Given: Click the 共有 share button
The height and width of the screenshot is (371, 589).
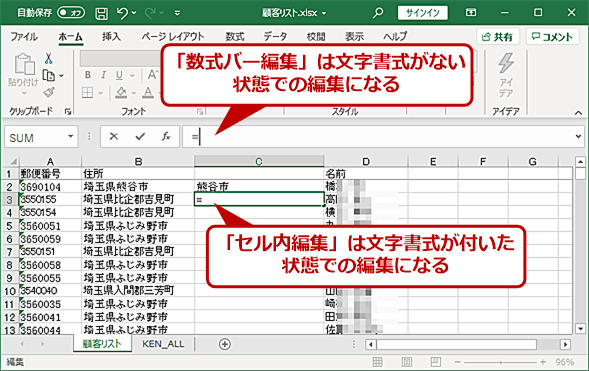Looking at the screenshot, I should click(498, 37).
